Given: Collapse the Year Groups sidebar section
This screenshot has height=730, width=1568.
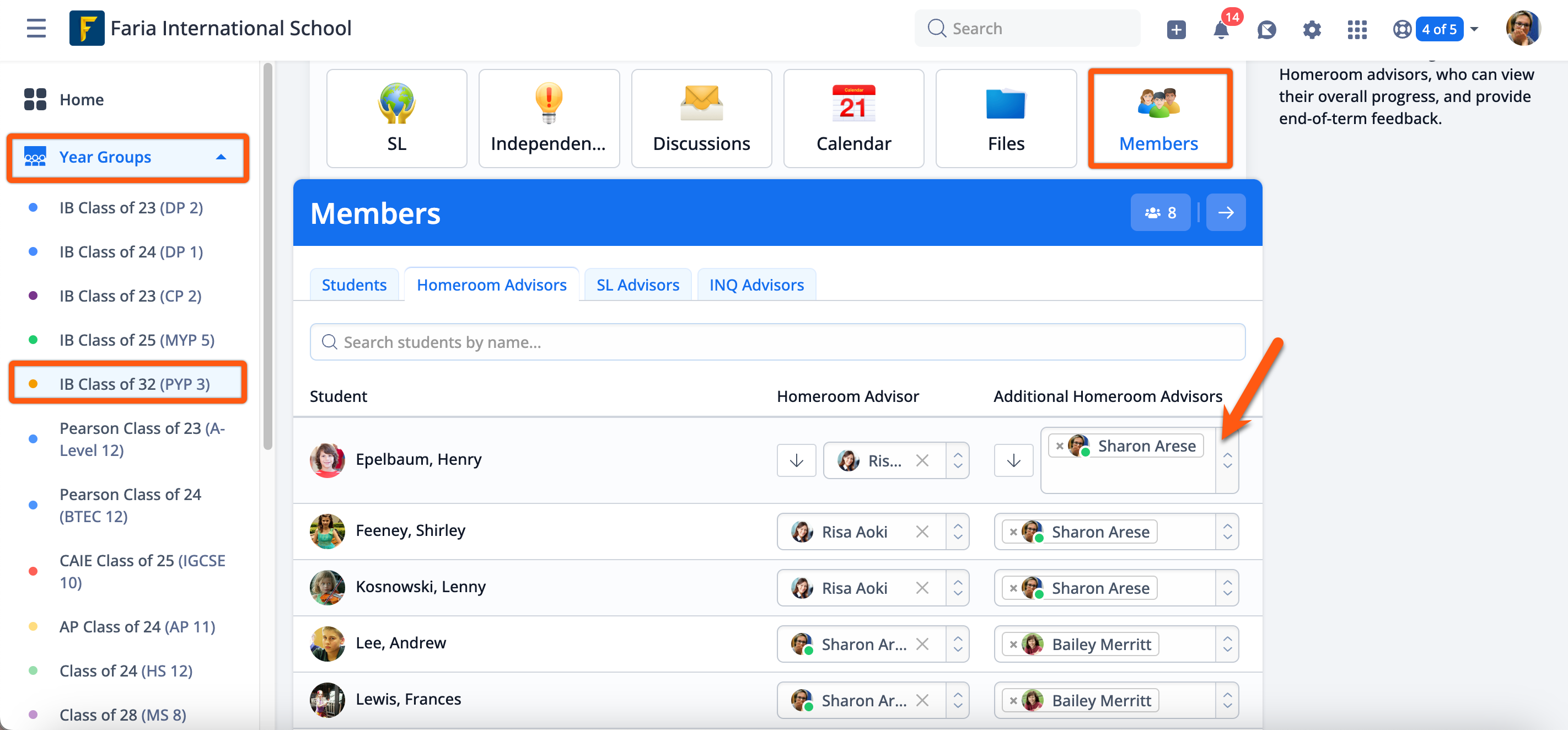Looking at the screenshot, I should point(221,157).
